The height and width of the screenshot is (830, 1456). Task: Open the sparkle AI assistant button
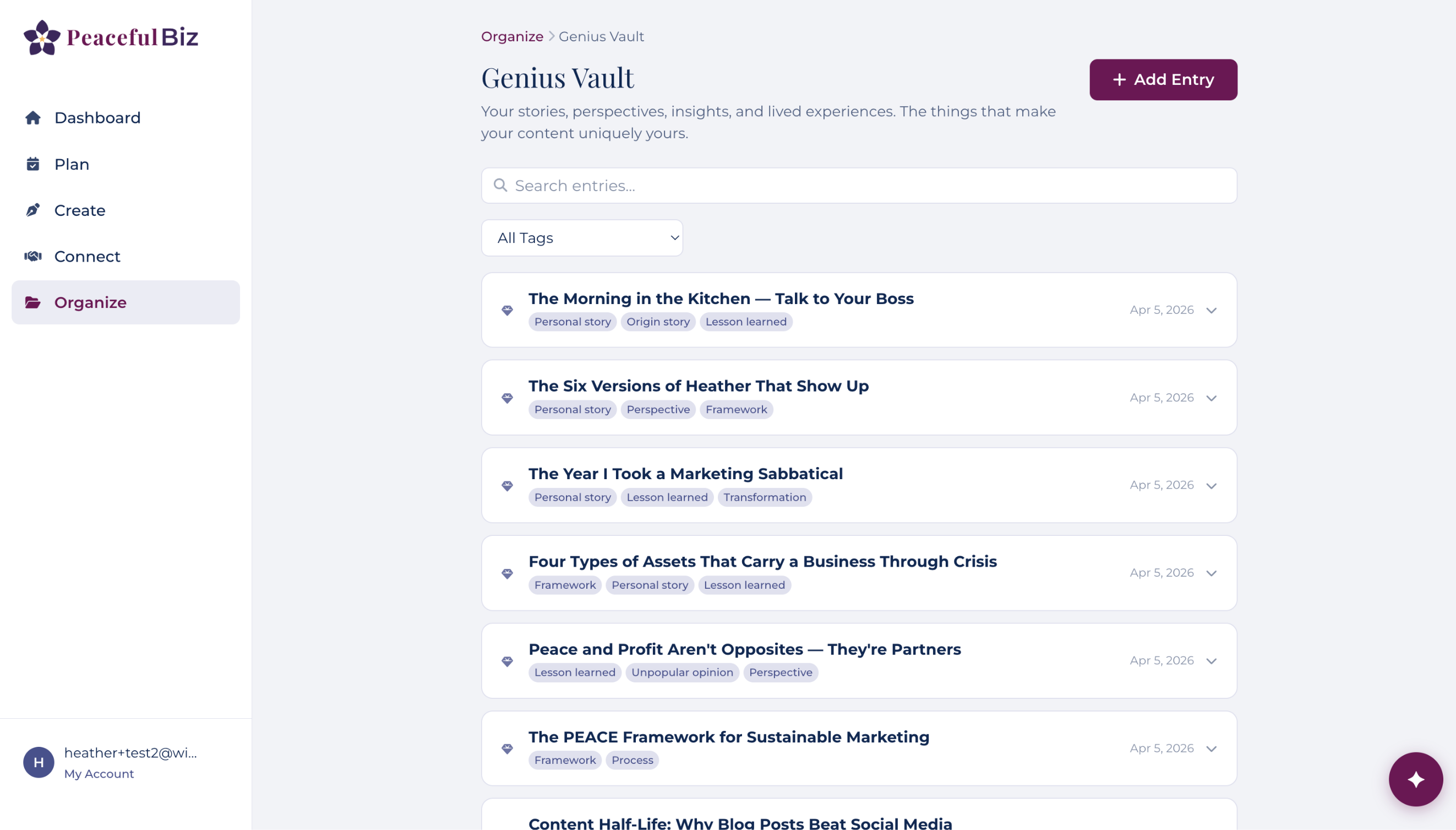pyautogui.click(x=1415, y=779)
